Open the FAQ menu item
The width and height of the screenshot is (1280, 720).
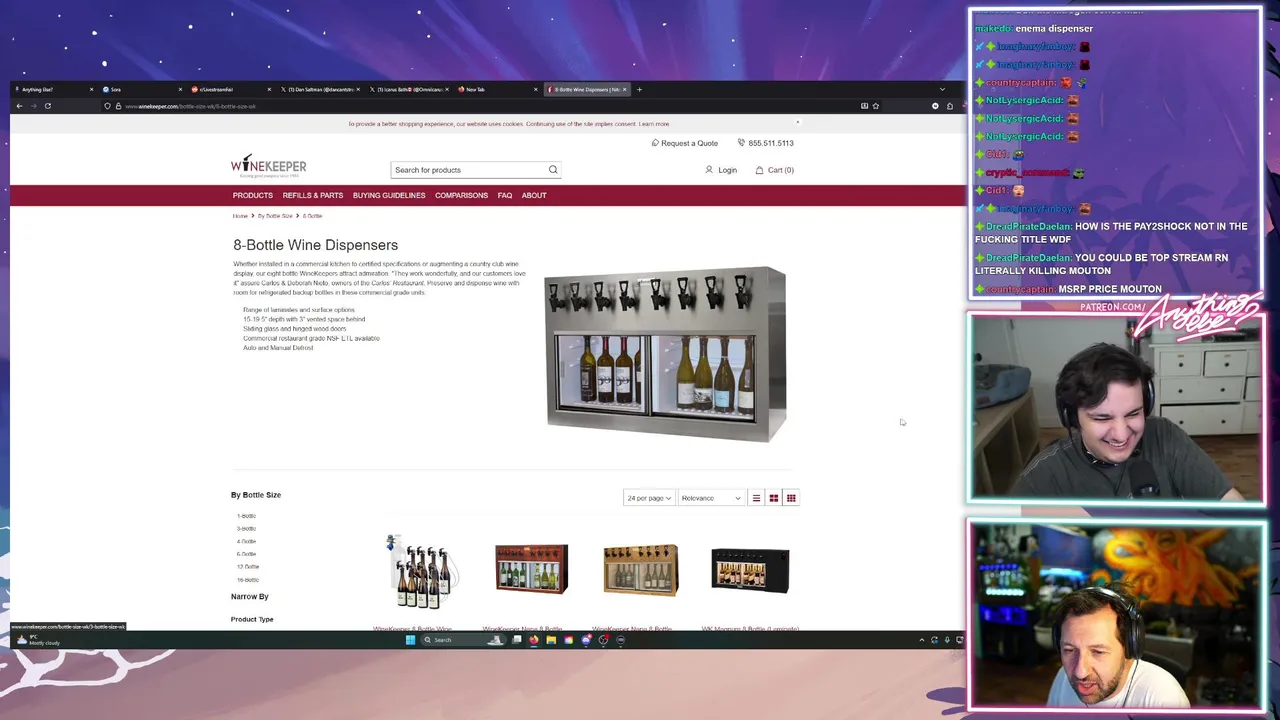505,196
